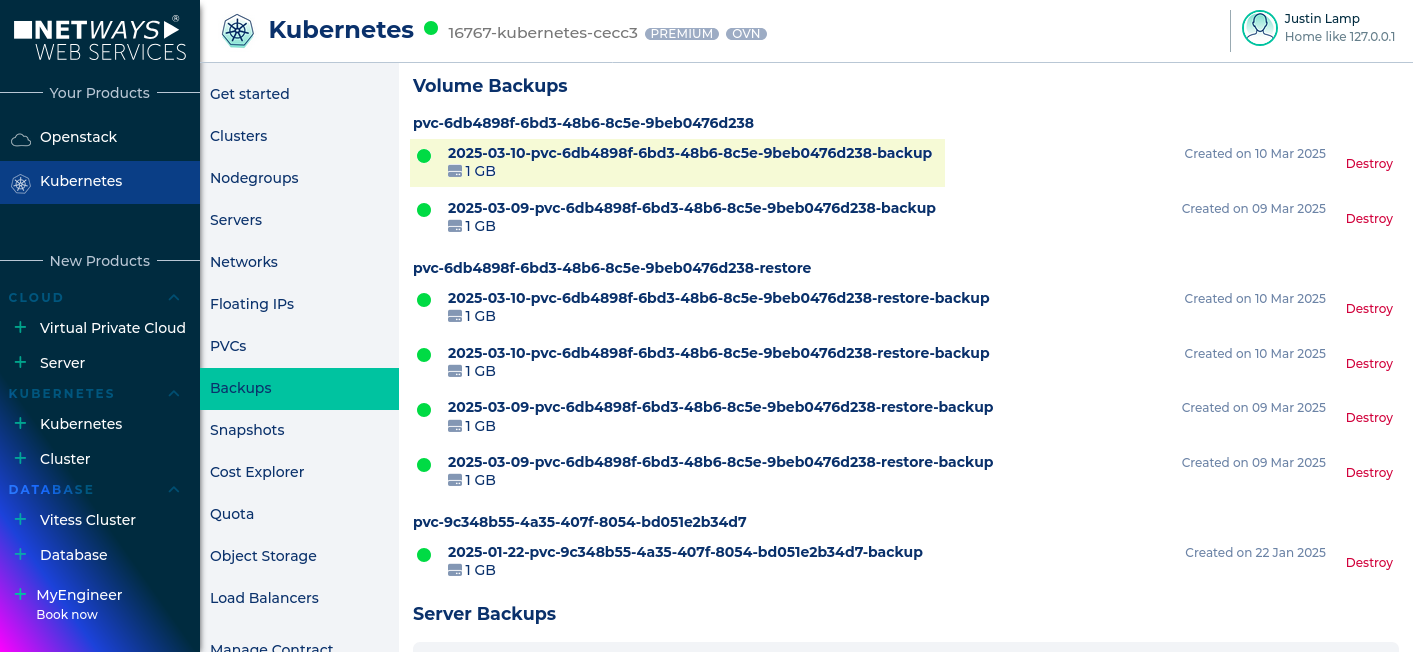The height and width of the screenshot is (652, 1413).
Task: Open the Servers section
Action: coord(299,220)
